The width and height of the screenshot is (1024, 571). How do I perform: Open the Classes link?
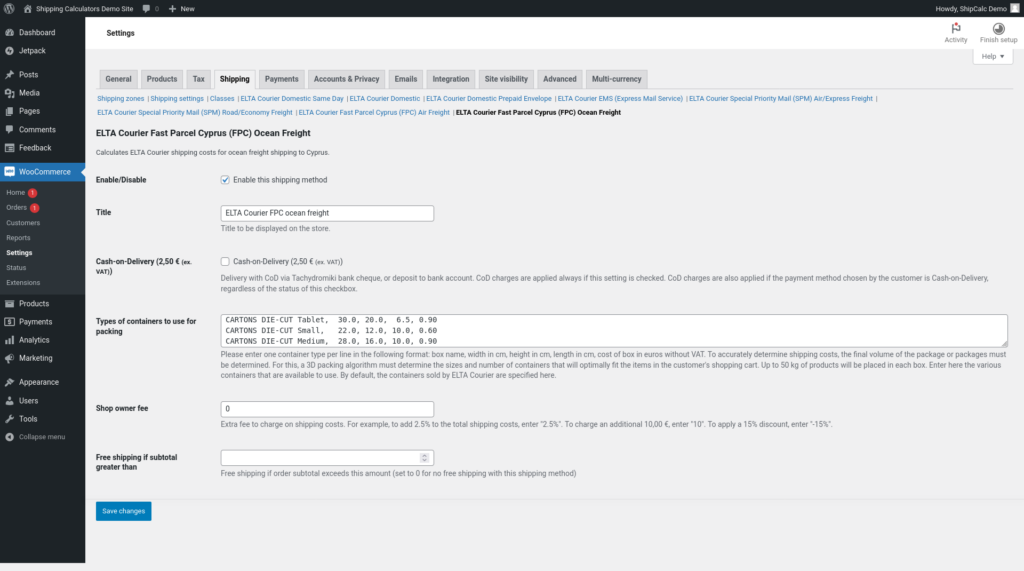tap(222, 99)
